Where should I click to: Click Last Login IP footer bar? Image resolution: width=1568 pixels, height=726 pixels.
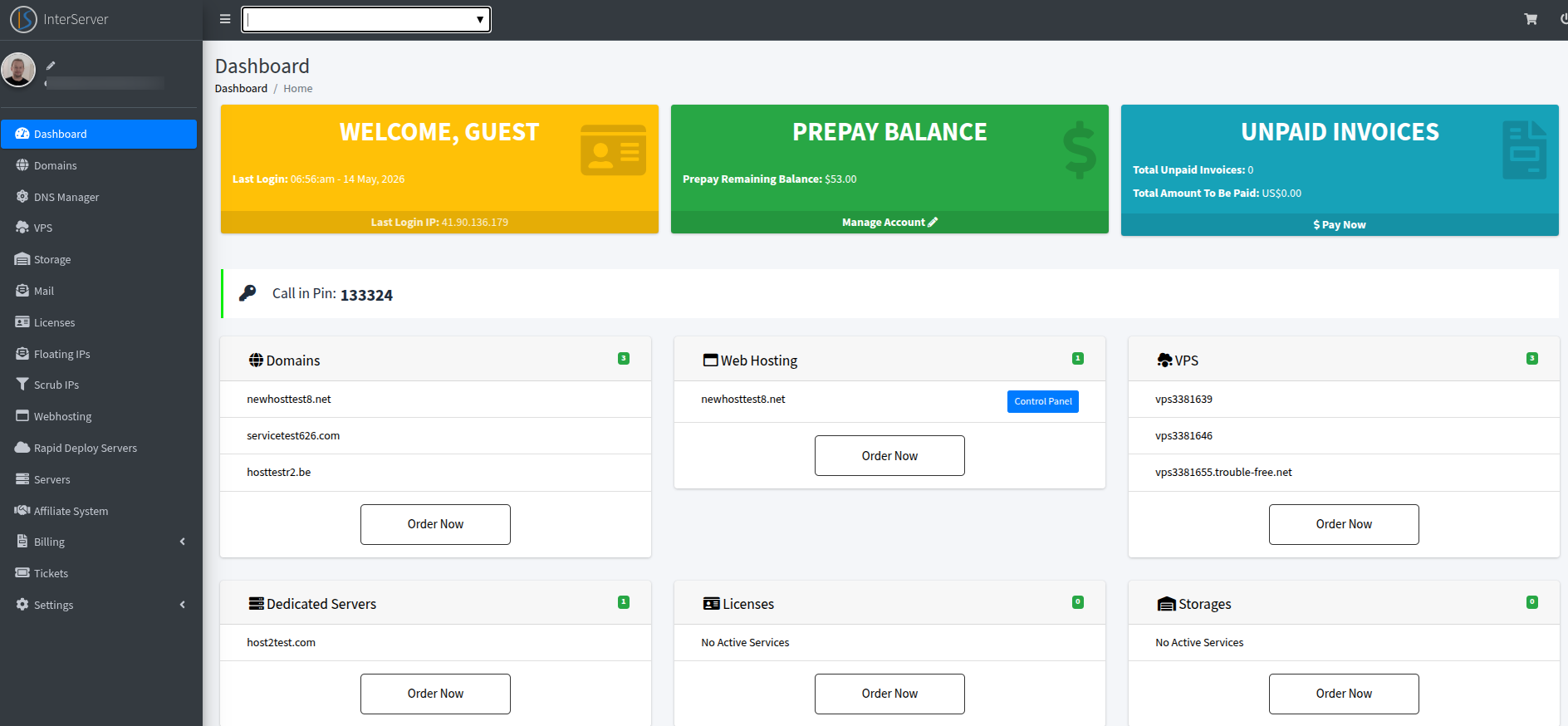[439, 222]
